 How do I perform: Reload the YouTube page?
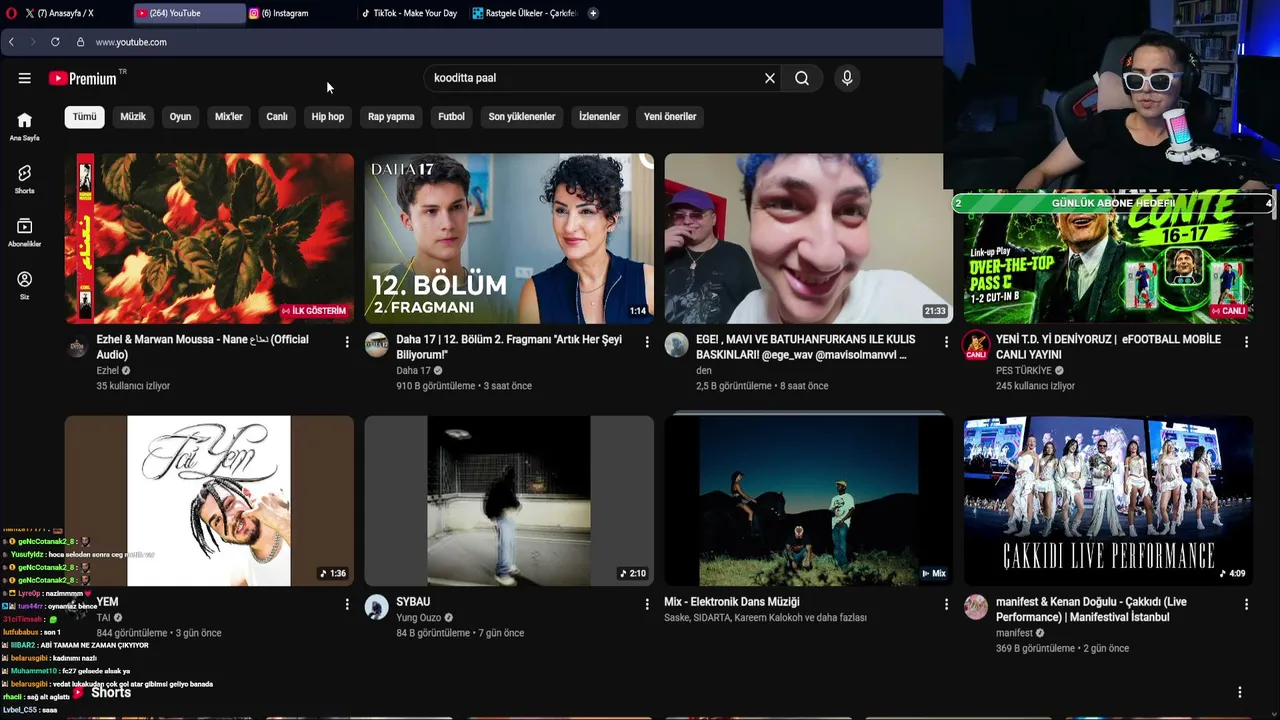coord(55,42)
